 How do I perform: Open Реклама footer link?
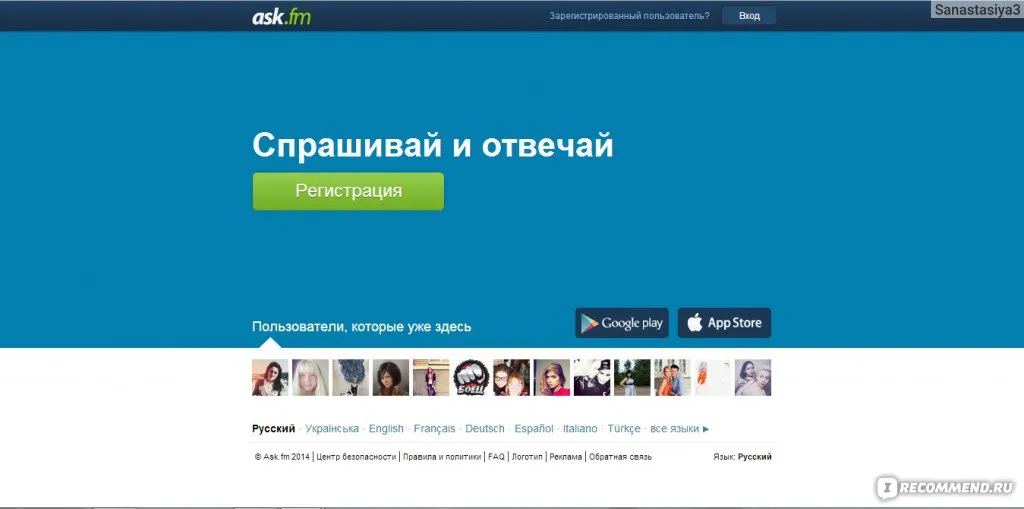[566, 457]
